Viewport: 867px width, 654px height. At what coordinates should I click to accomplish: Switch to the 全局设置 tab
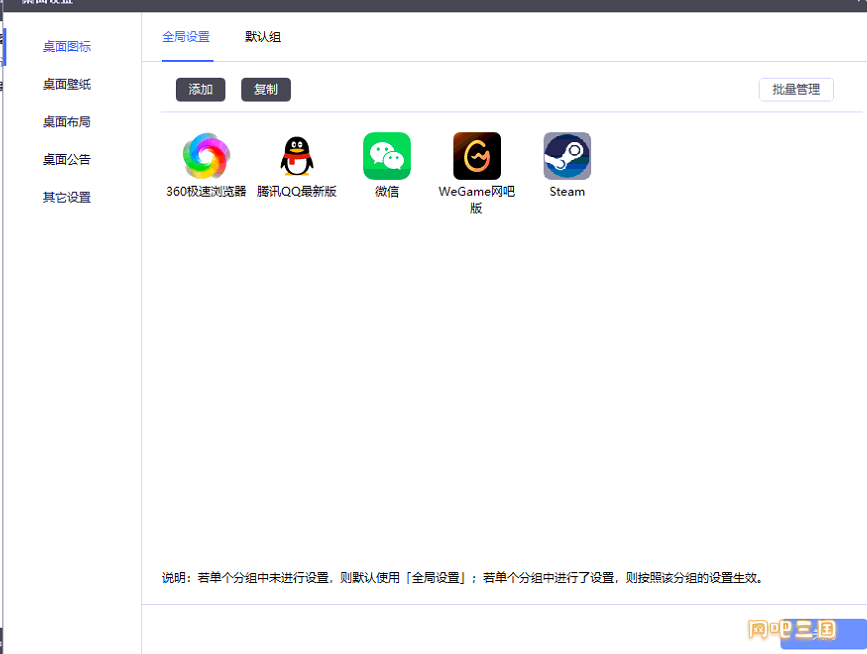coord(186,37)
